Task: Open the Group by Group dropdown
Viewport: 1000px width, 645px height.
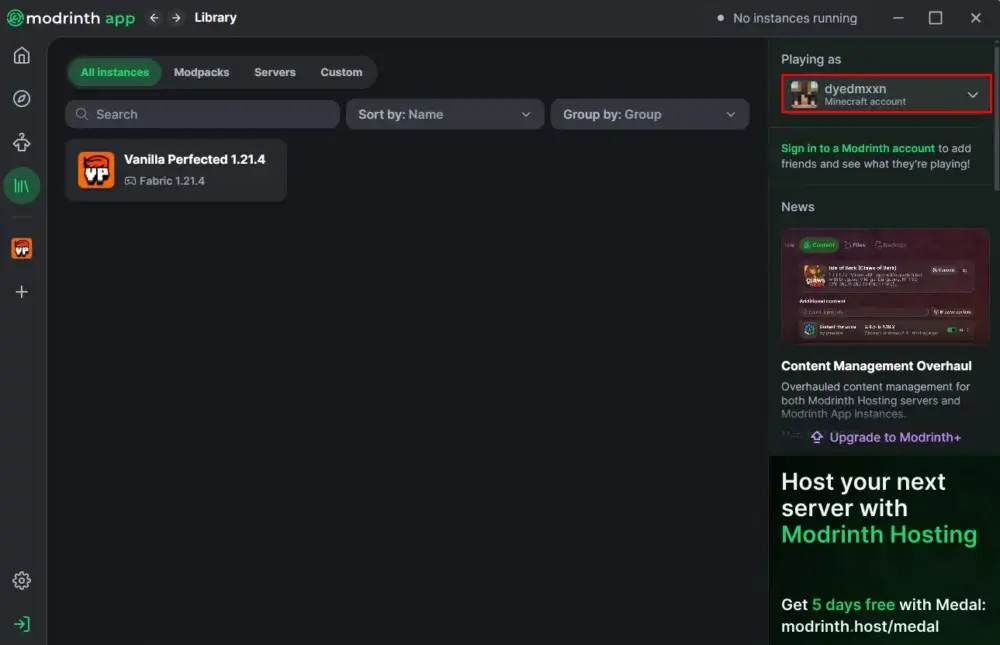Action: pyautogui.click(x=649, y=114)
